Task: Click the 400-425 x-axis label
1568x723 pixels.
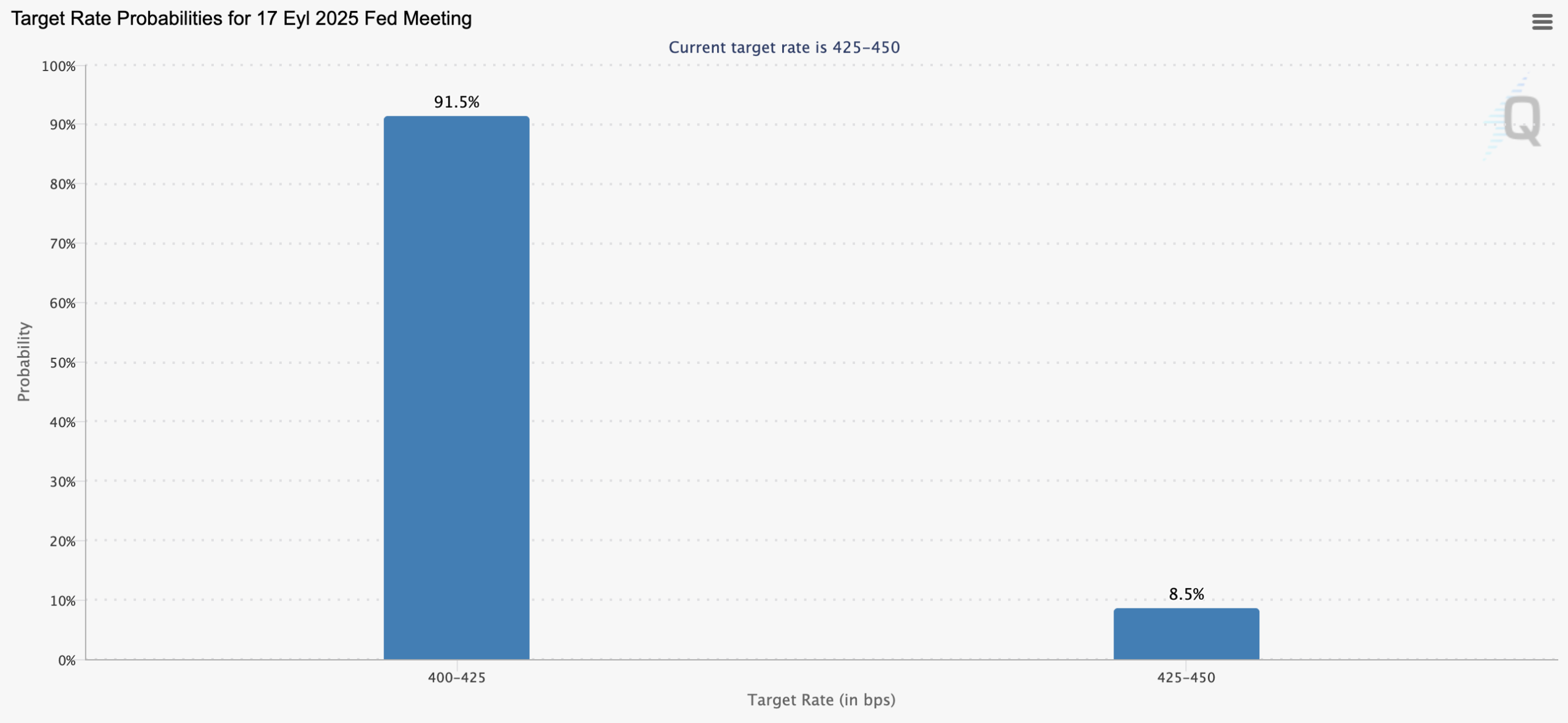Action: coord(456,678)
